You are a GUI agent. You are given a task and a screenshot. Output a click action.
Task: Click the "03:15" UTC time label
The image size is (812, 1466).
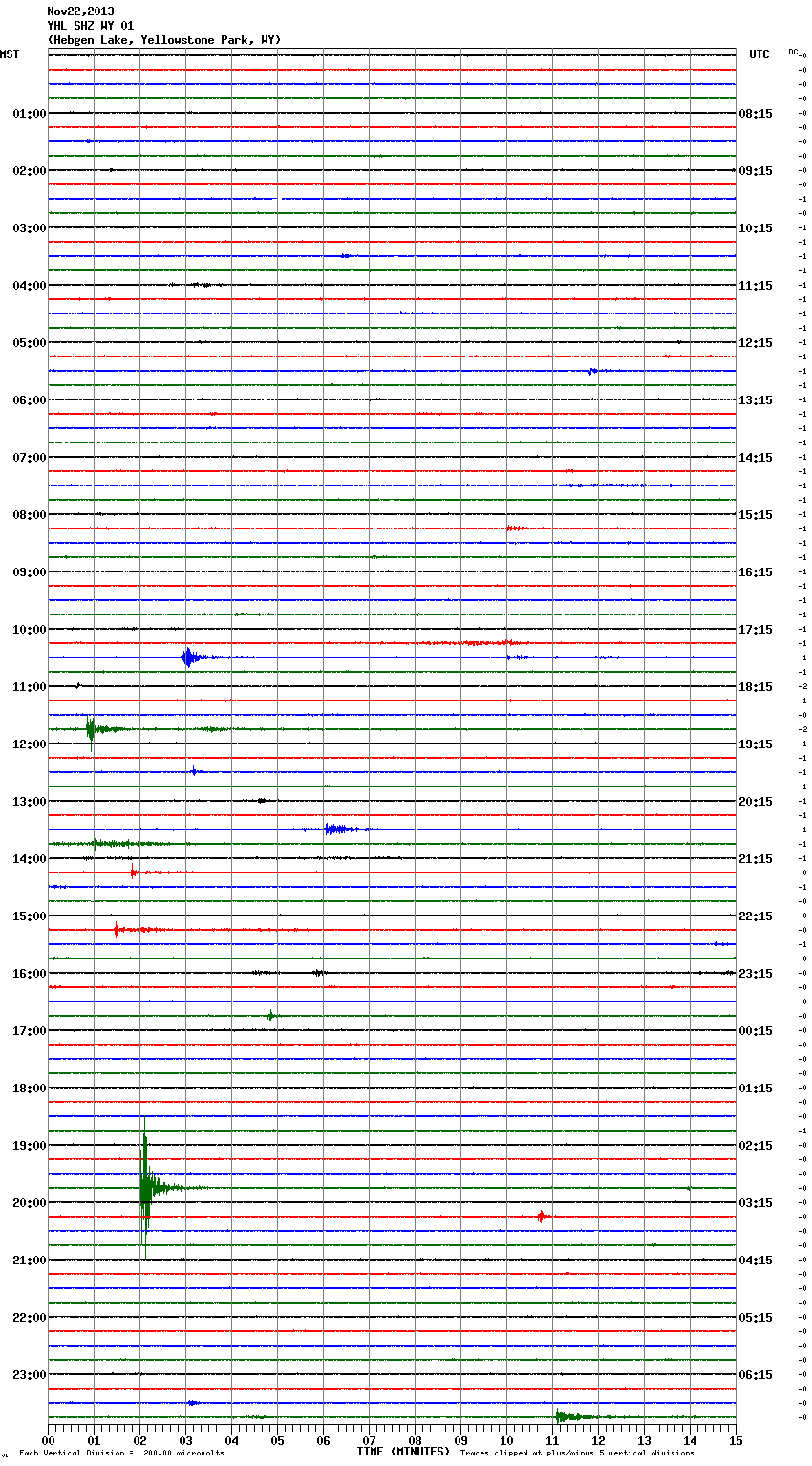tap(756, 1202)
